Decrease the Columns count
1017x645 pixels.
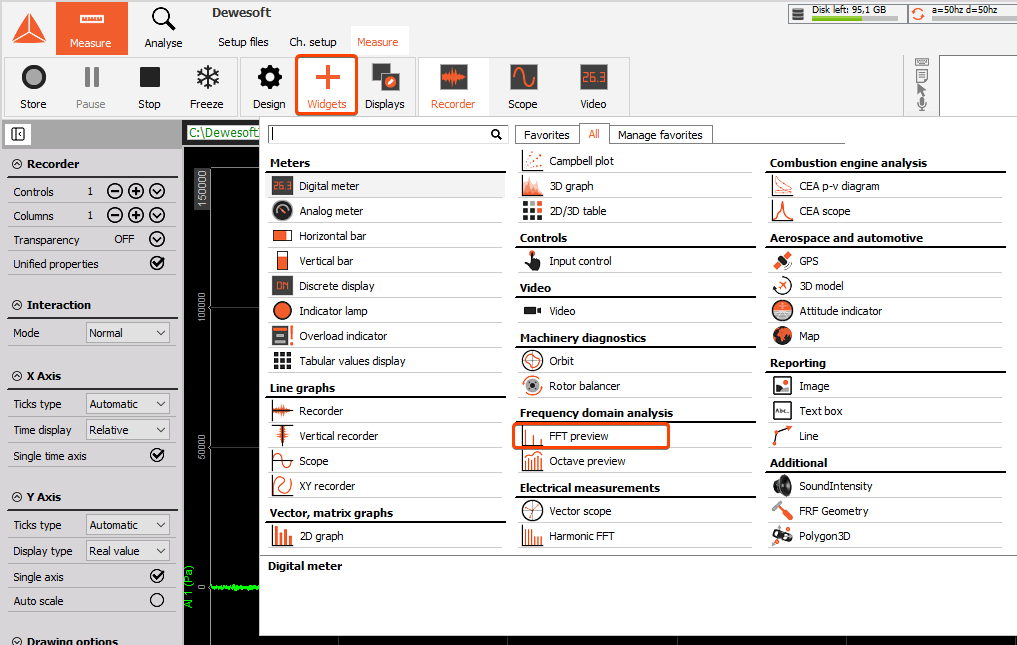pyautogui.click(x=115, y=215)
